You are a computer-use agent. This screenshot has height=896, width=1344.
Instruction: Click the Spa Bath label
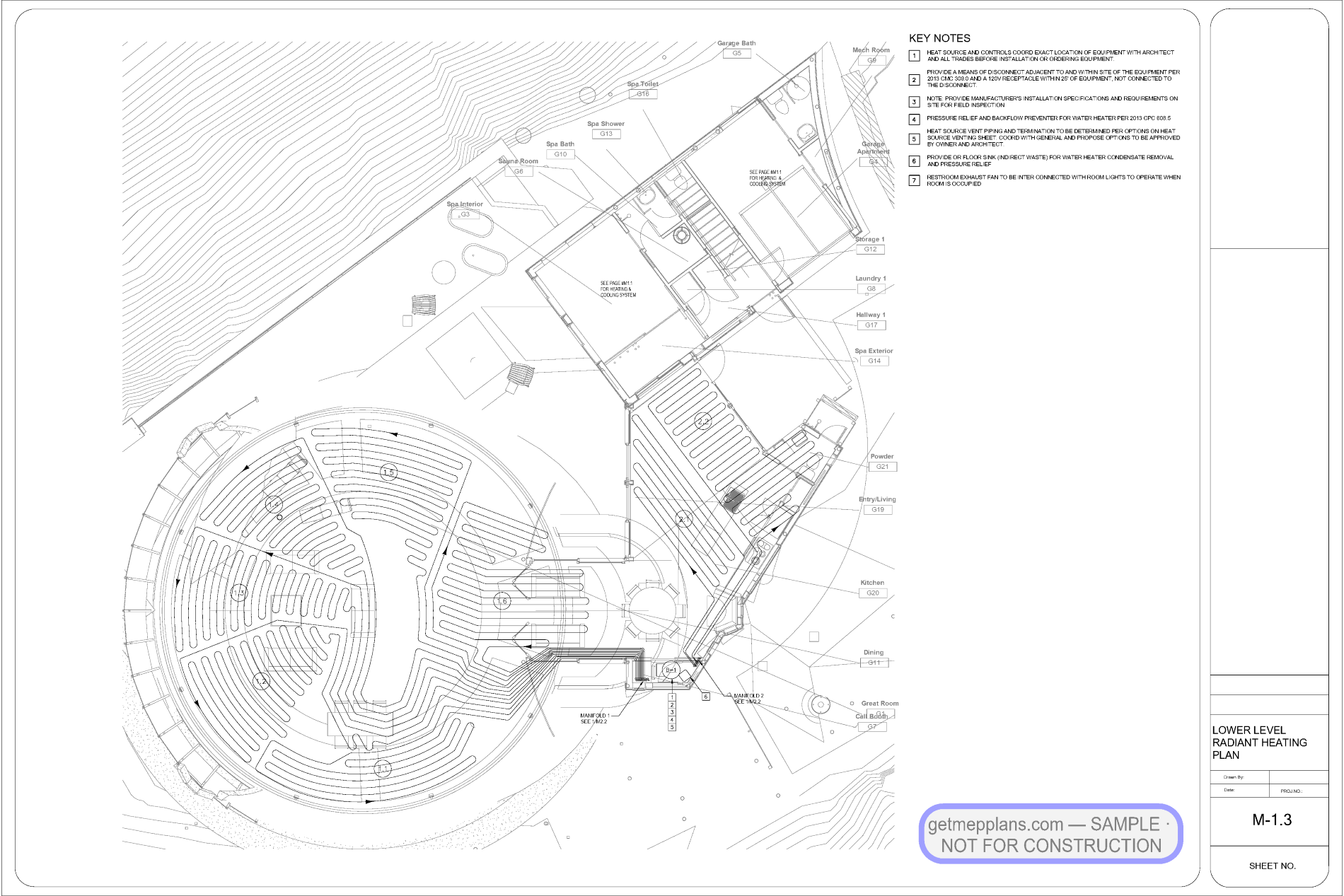tap(560, 144)
